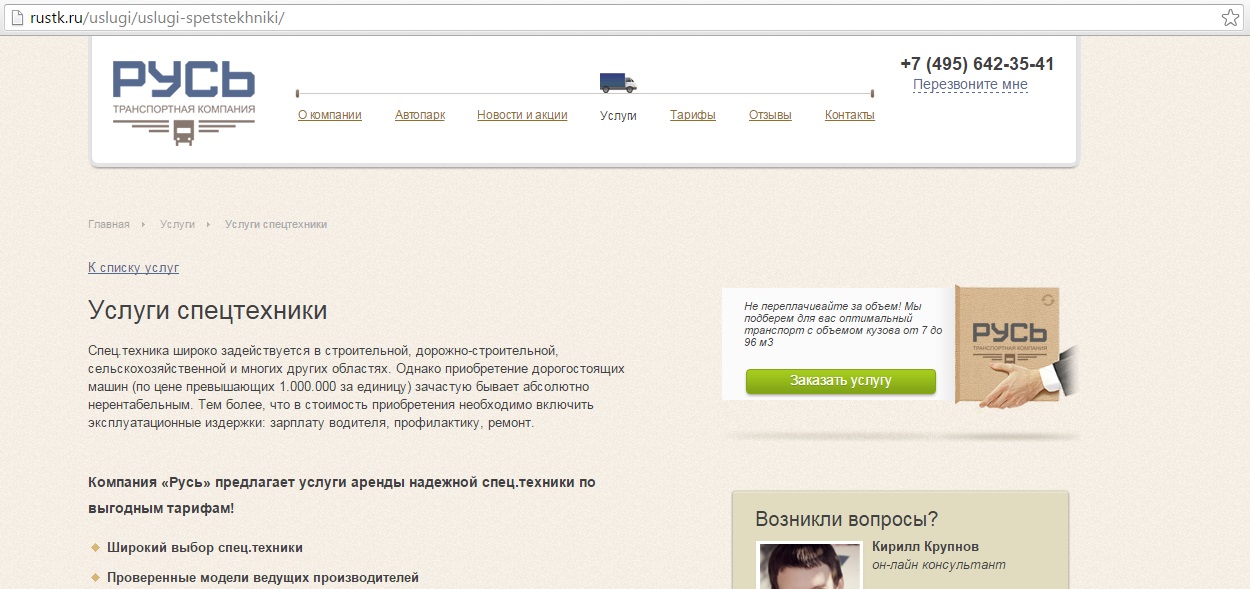1250x589 pixels.
Task: Open the Контакты navigation item
Action: click(x=848, y=114)
